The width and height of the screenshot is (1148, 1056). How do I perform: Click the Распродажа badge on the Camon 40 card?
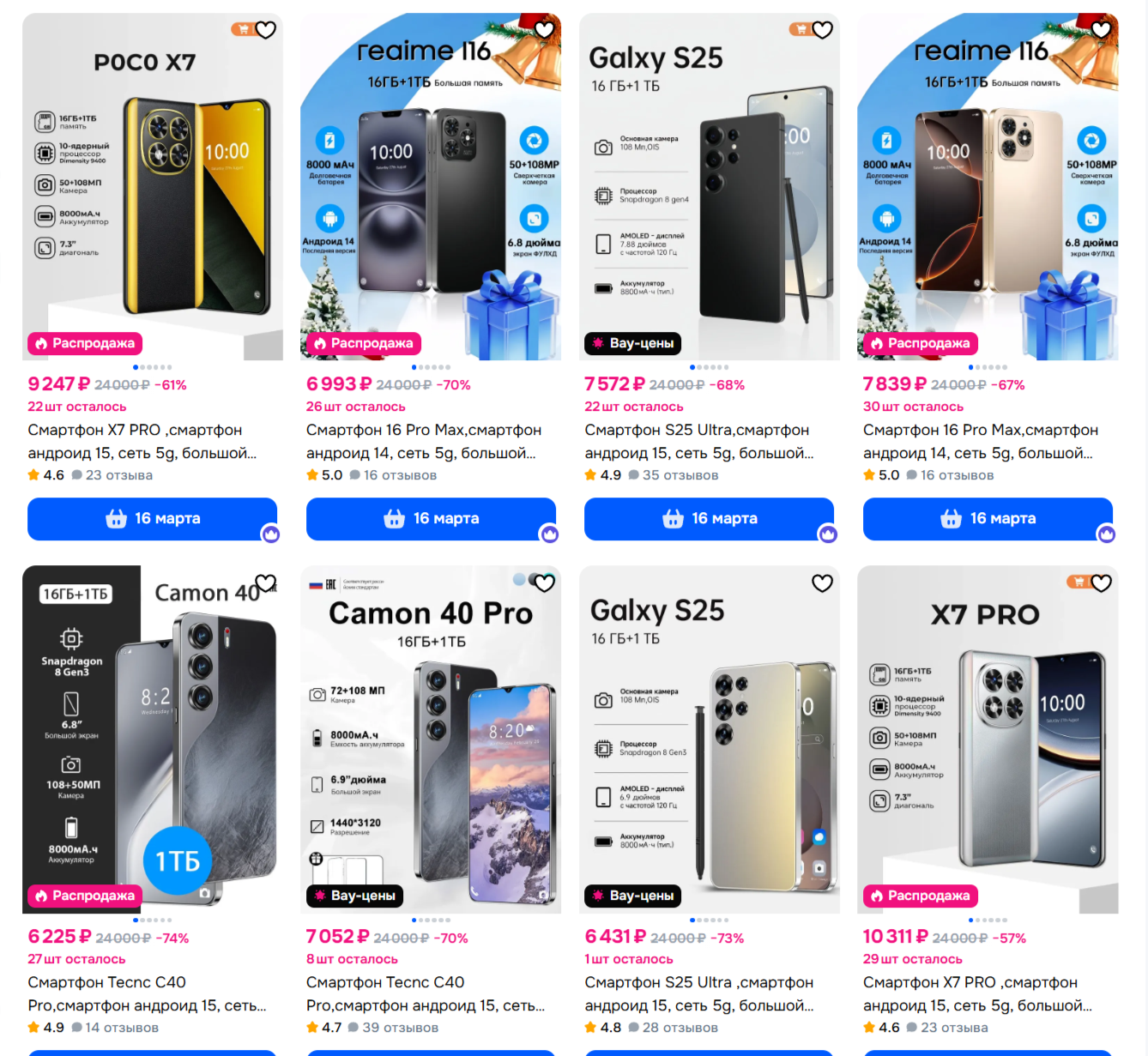tap(85, 896)
